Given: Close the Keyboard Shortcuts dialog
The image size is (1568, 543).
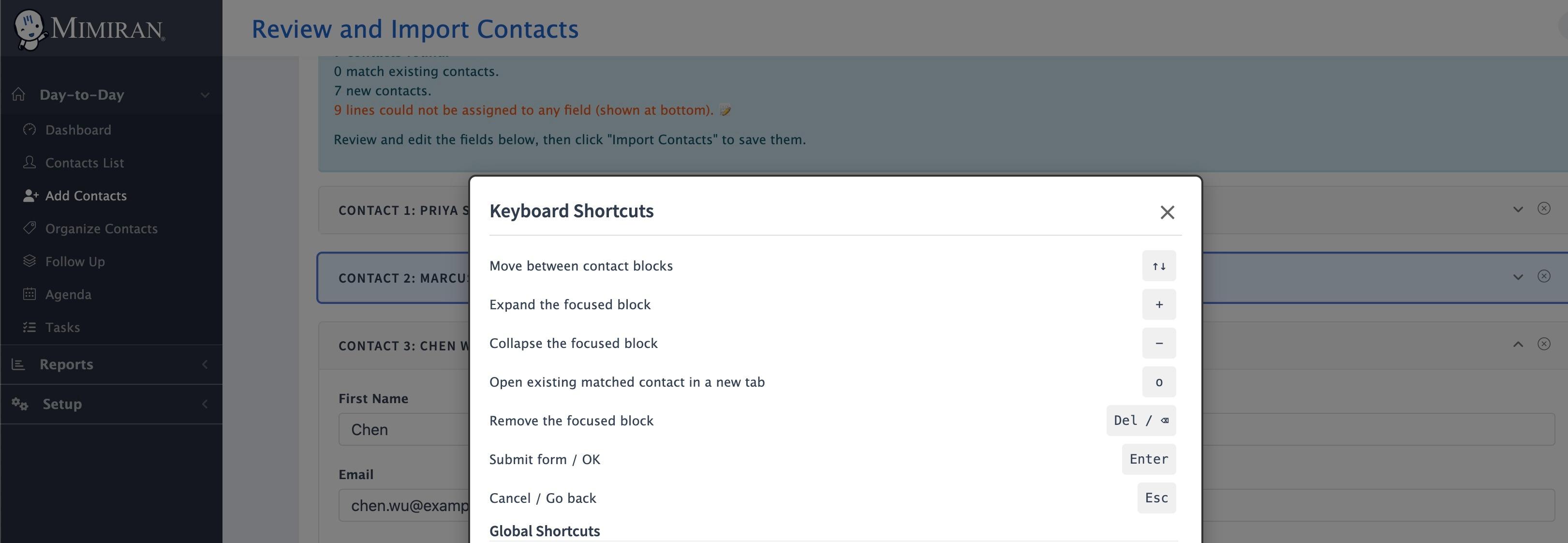Looking at the screenshot, I should (x=1167, y=212).
